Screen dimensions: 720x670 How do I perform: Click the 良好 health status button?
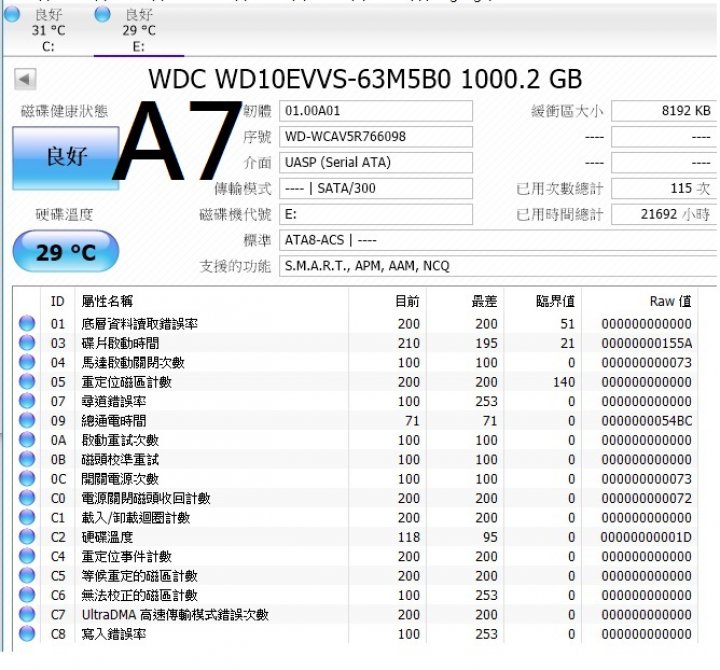(x=66, y=158)
